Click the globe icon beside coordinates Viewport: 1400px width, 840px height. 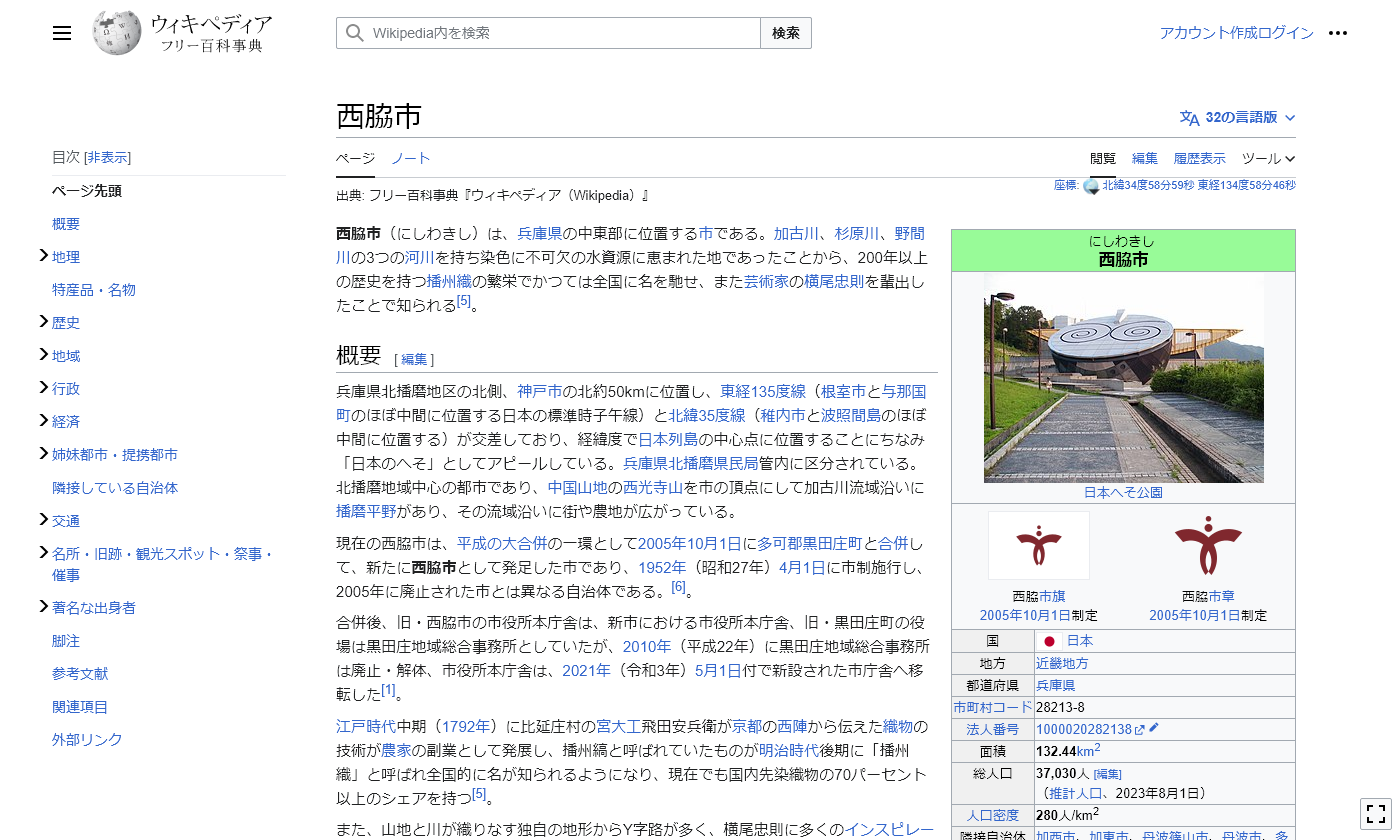[1091, 186]
